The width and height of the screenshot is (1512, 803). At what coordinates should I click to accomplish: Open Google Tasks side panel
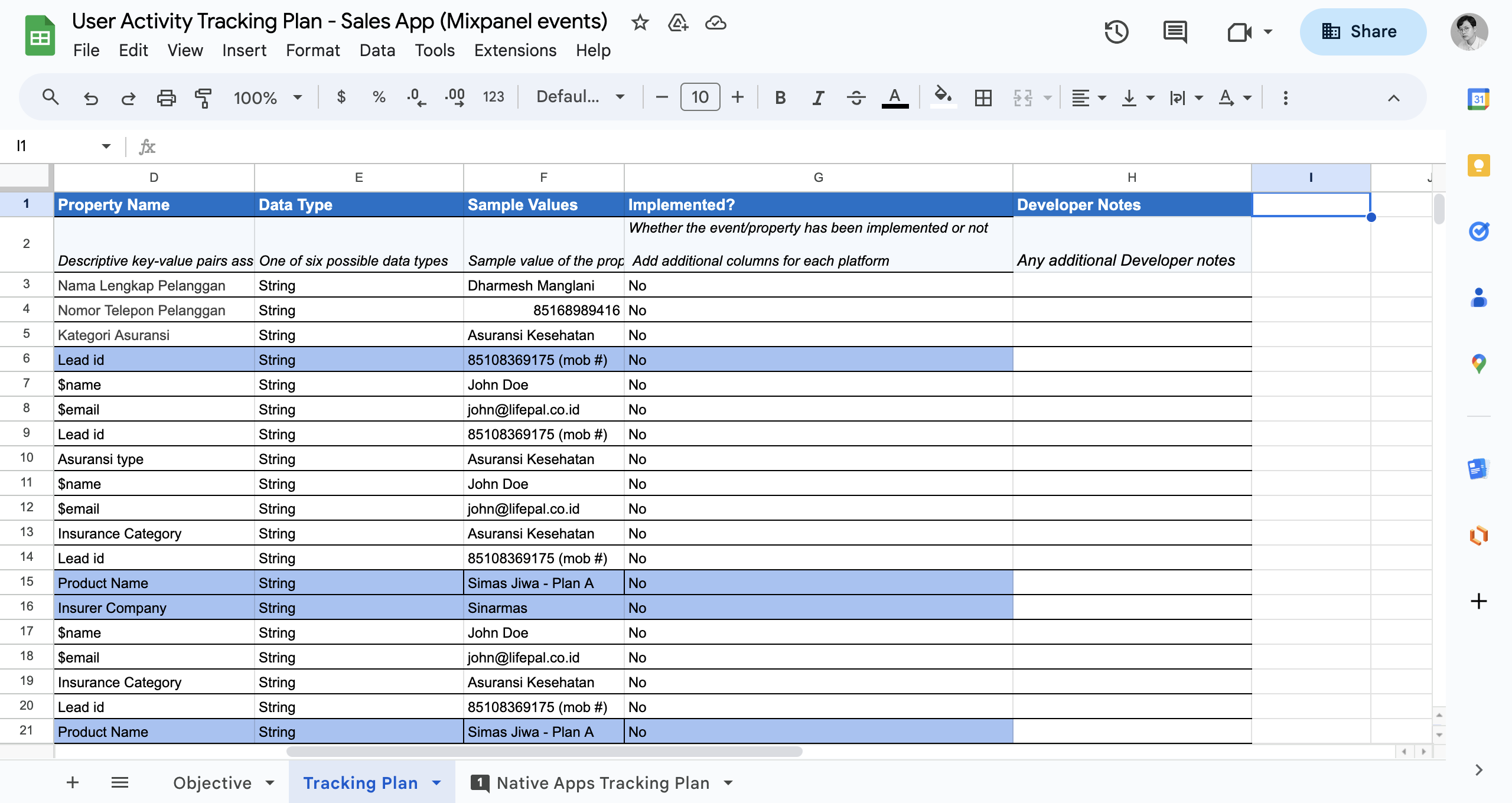[1478, 231]
